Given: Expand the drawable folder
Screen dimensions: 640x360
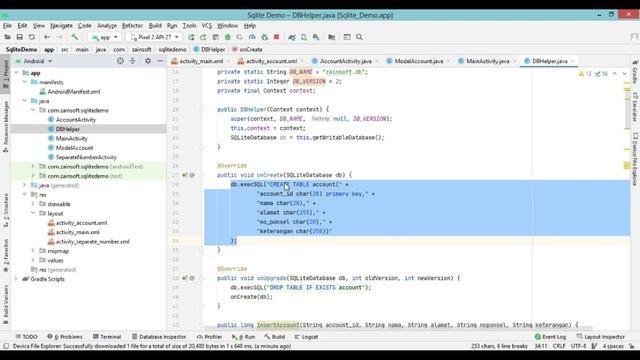Looking at the screenshot, I should point(33,204).
